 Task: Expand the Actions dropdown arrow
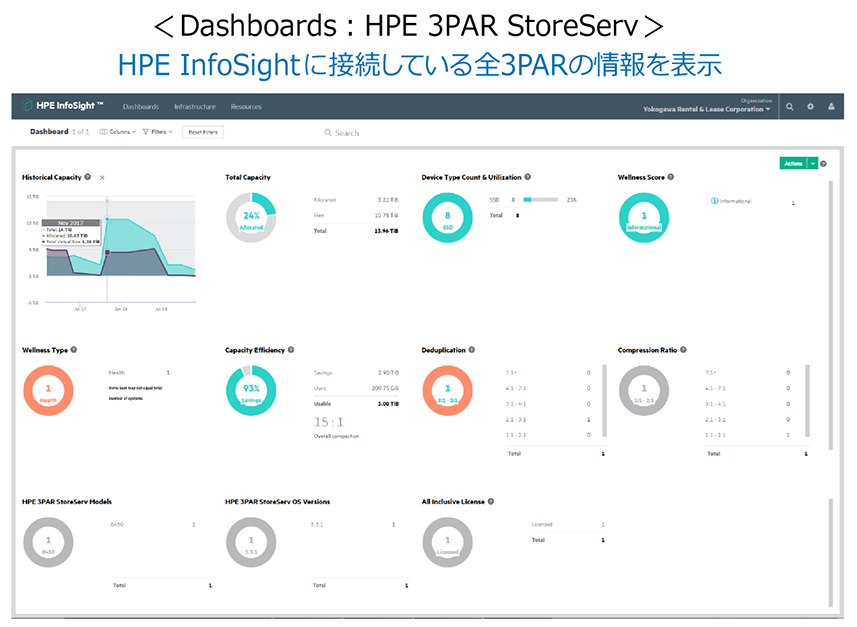tap(813, 163)
